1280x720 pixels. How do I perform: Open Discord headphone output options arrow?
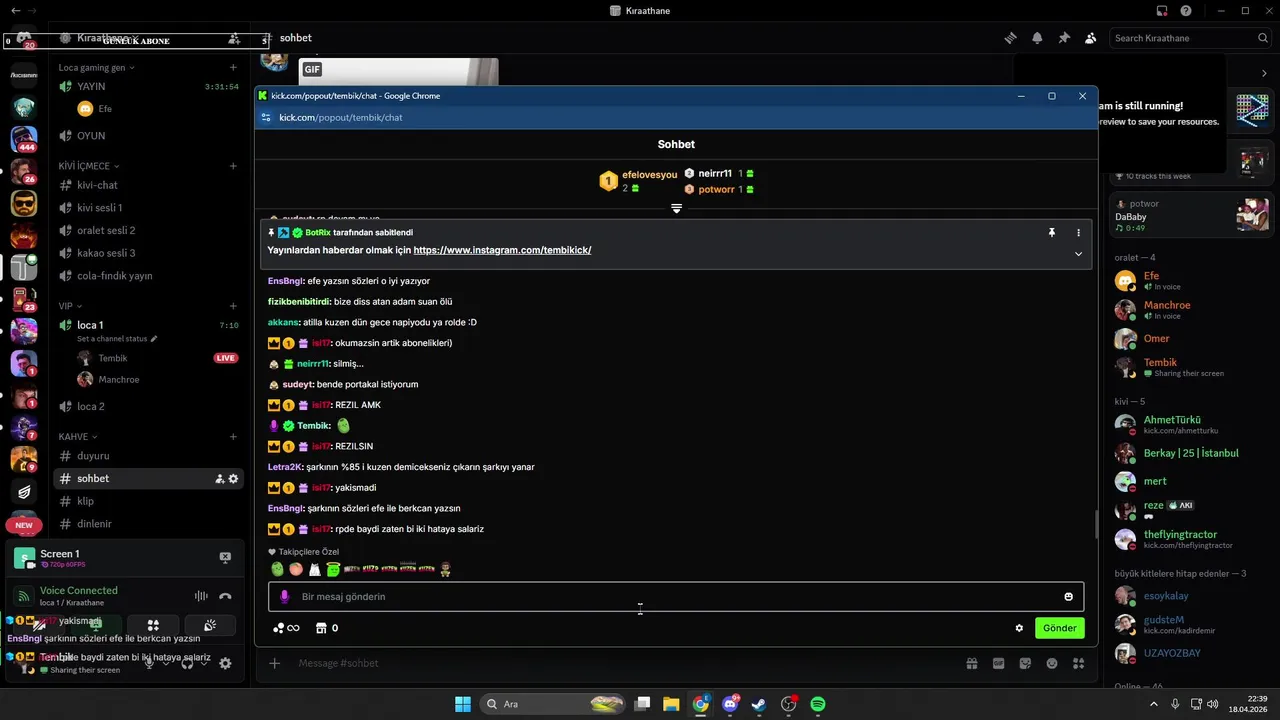(204, 663)
